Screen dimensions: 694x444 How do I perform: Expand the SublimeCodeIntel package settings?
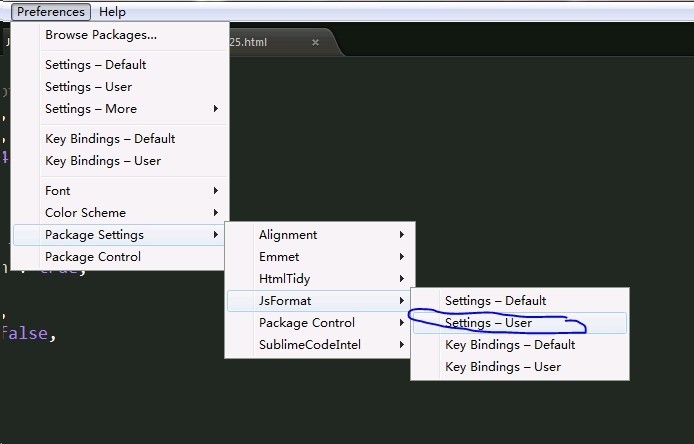319,345
